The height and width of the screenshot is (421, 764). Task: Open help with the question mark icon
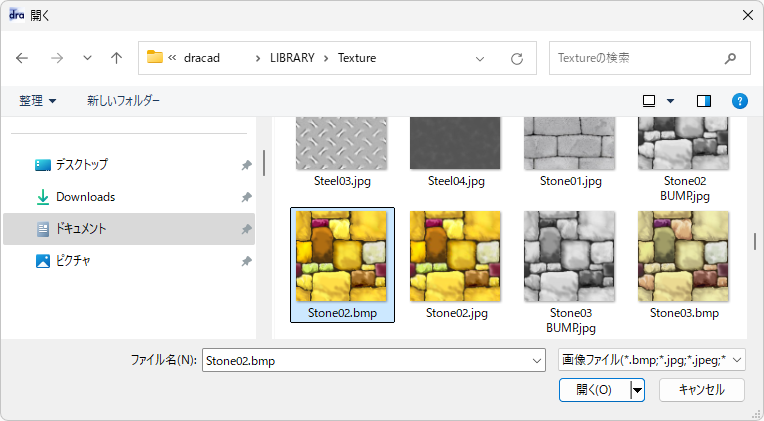click(740, 101)
